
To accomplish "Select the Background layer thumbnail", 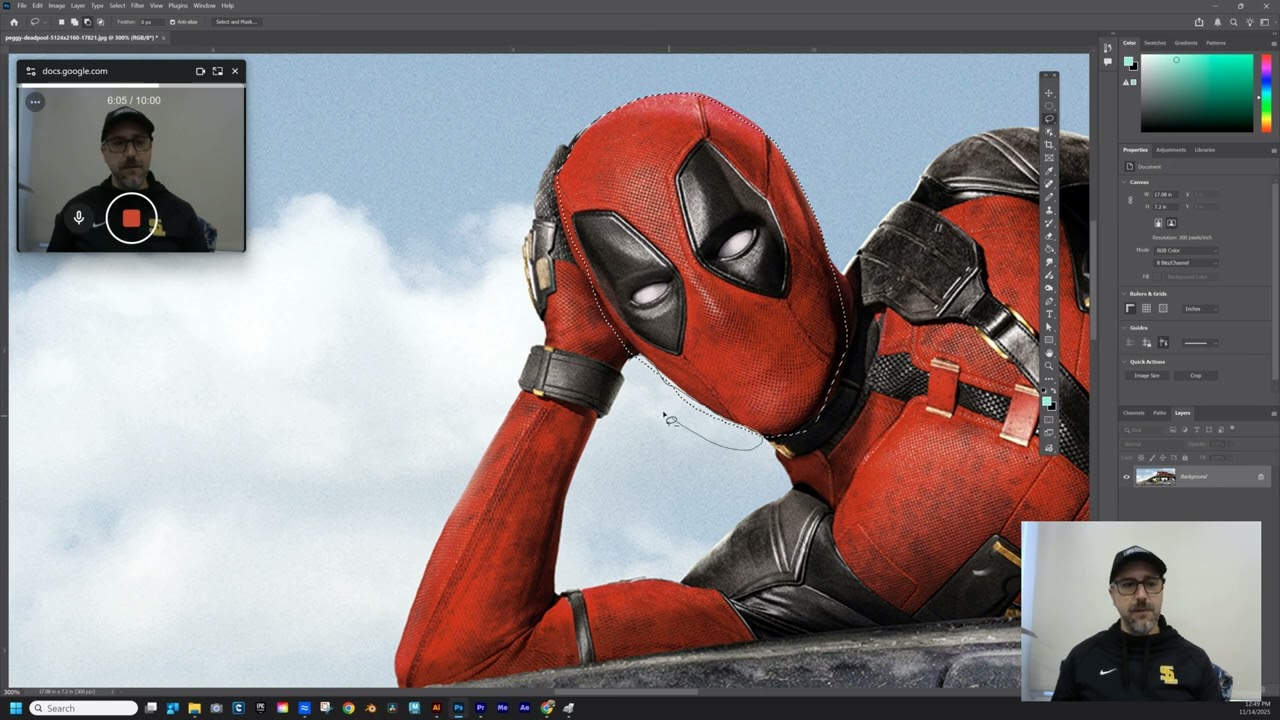I will tap(1155, 477).
